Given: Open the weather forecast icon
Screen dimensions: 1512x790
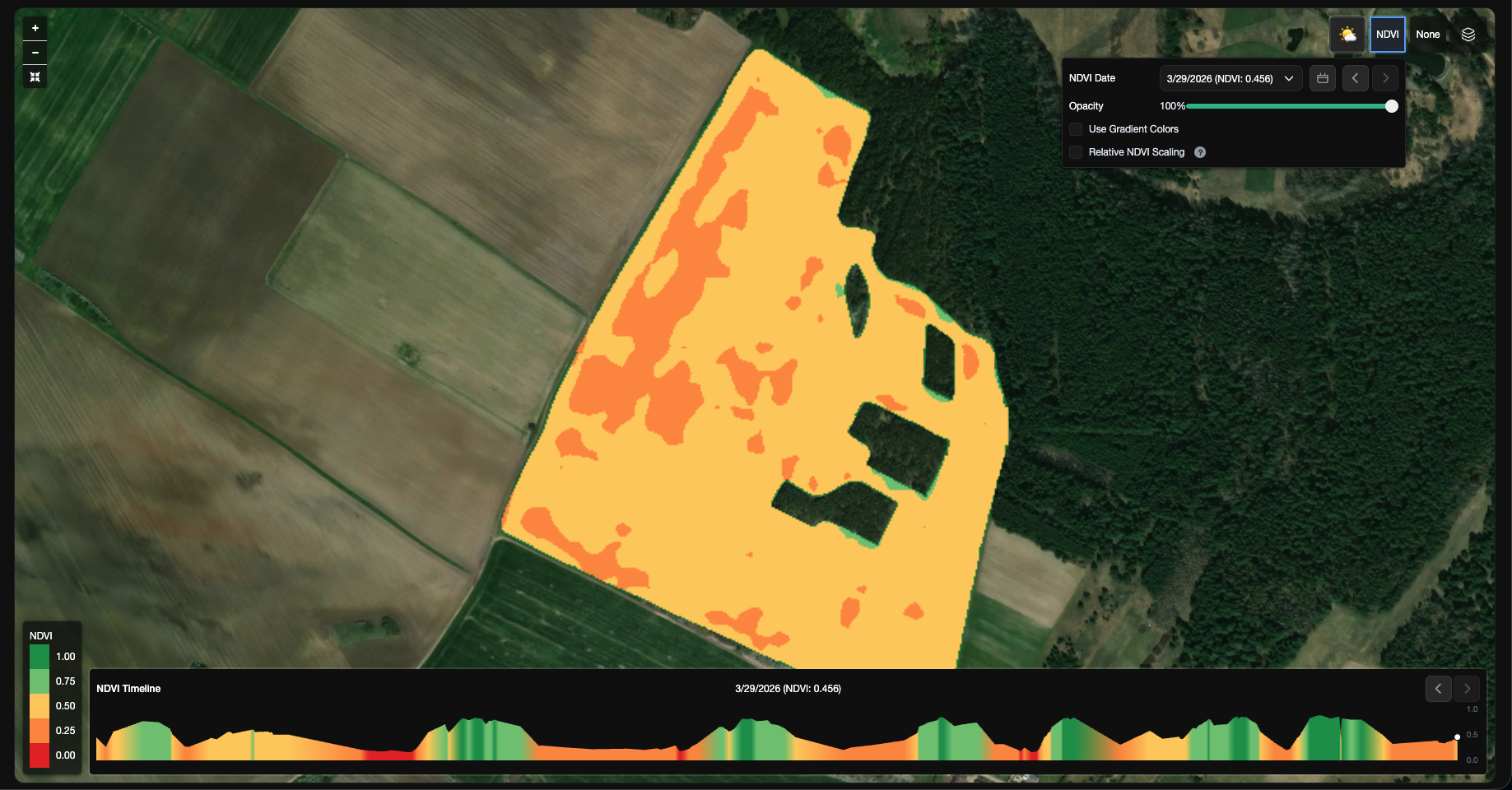Looking at the screenshot, I should tap(1347, 34).
